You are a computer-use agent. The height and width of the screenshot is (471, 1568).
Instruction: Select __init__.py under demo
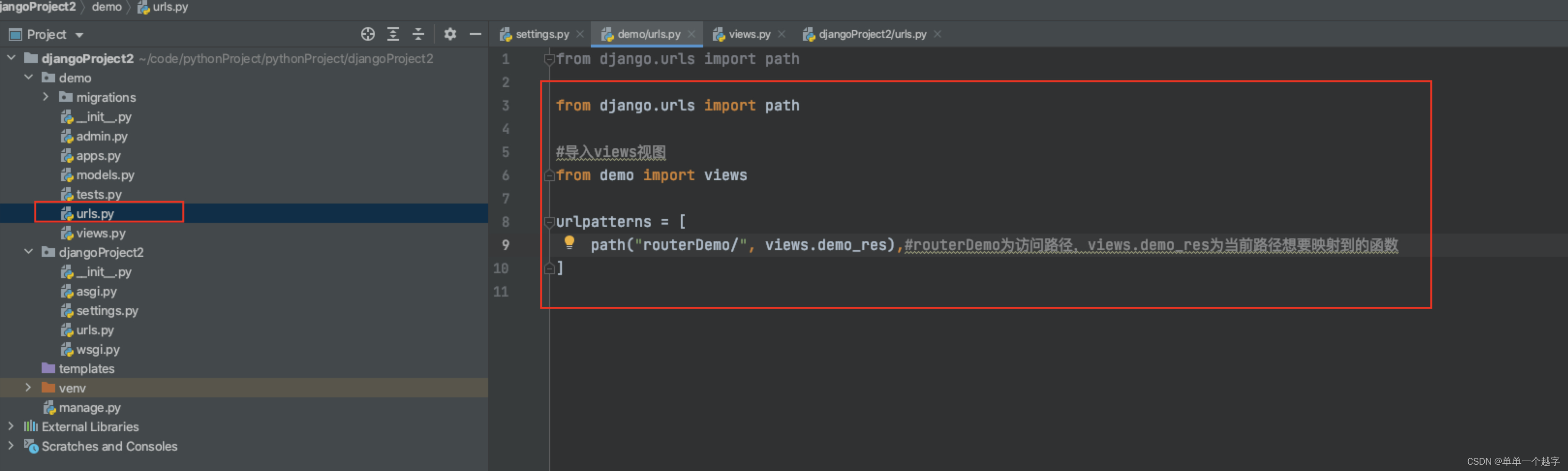tap(104, 116)
